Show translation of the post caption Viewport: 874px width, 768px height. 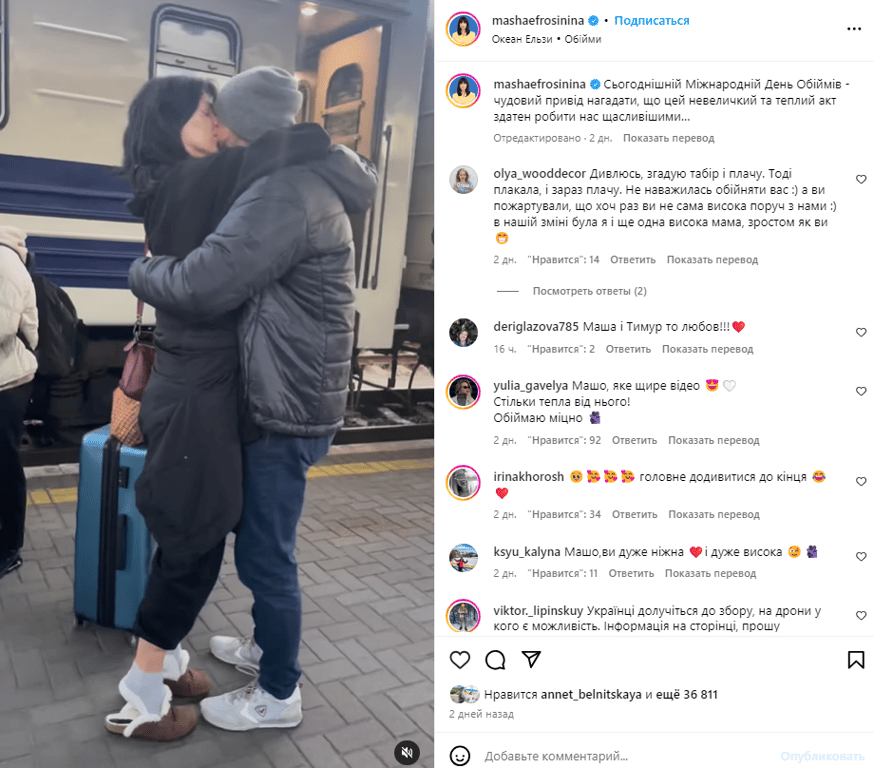[668, 138]
